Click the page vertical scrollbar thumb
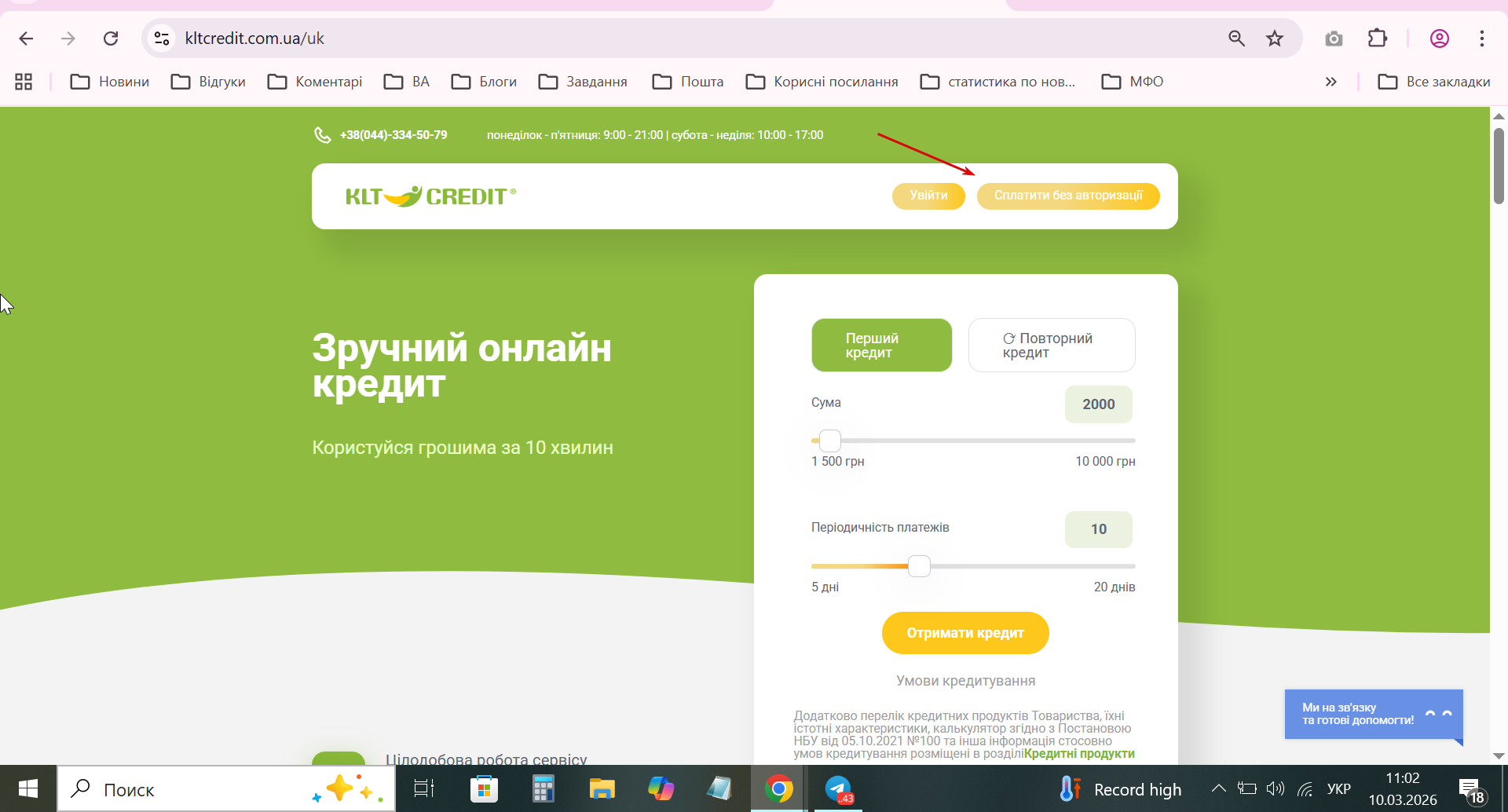Viewport: 1508px width, 812px height. pyautogui.click(x=1499, y=166)
